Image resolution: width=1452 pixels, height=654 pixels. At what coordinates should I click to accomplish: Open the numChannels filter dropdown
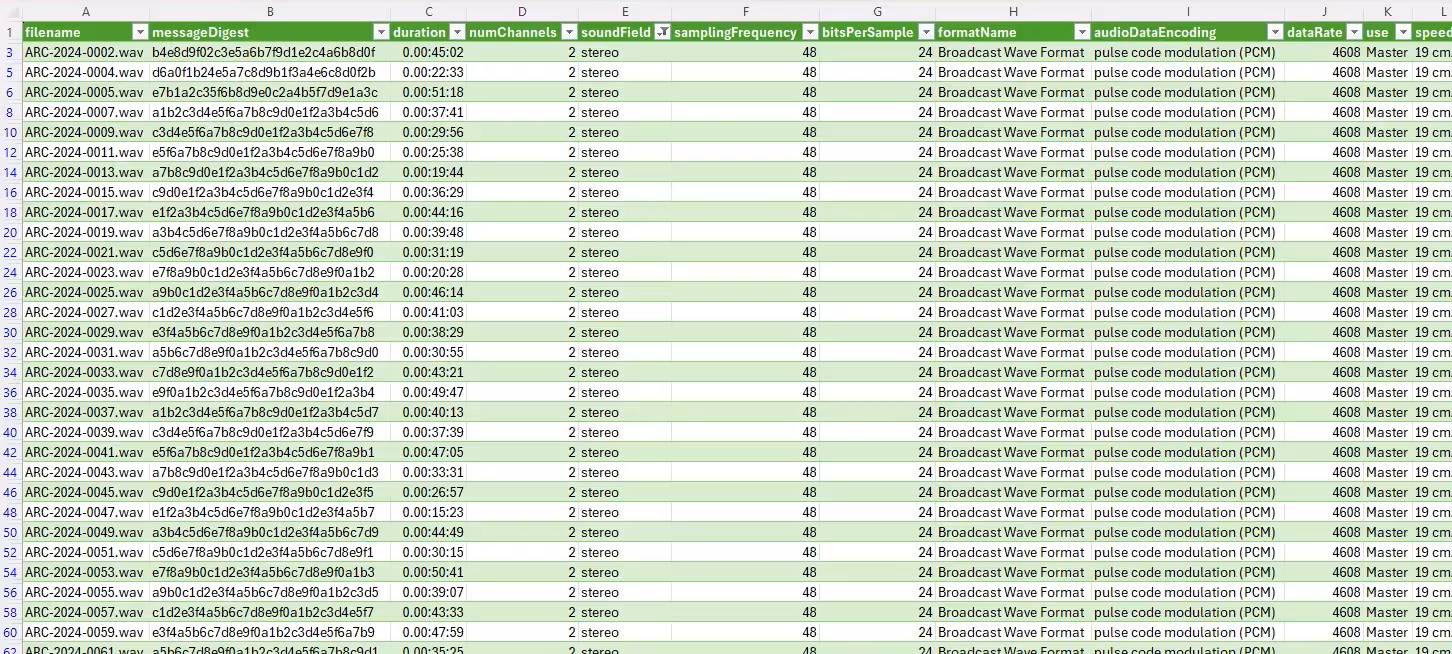pyautogui.click(x=569, y=32)
